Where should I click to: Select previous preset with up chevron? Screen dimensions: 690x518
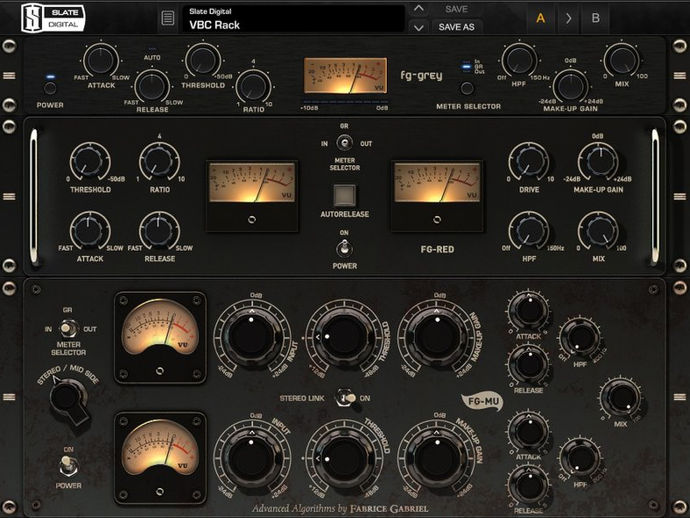pos(418,9)
